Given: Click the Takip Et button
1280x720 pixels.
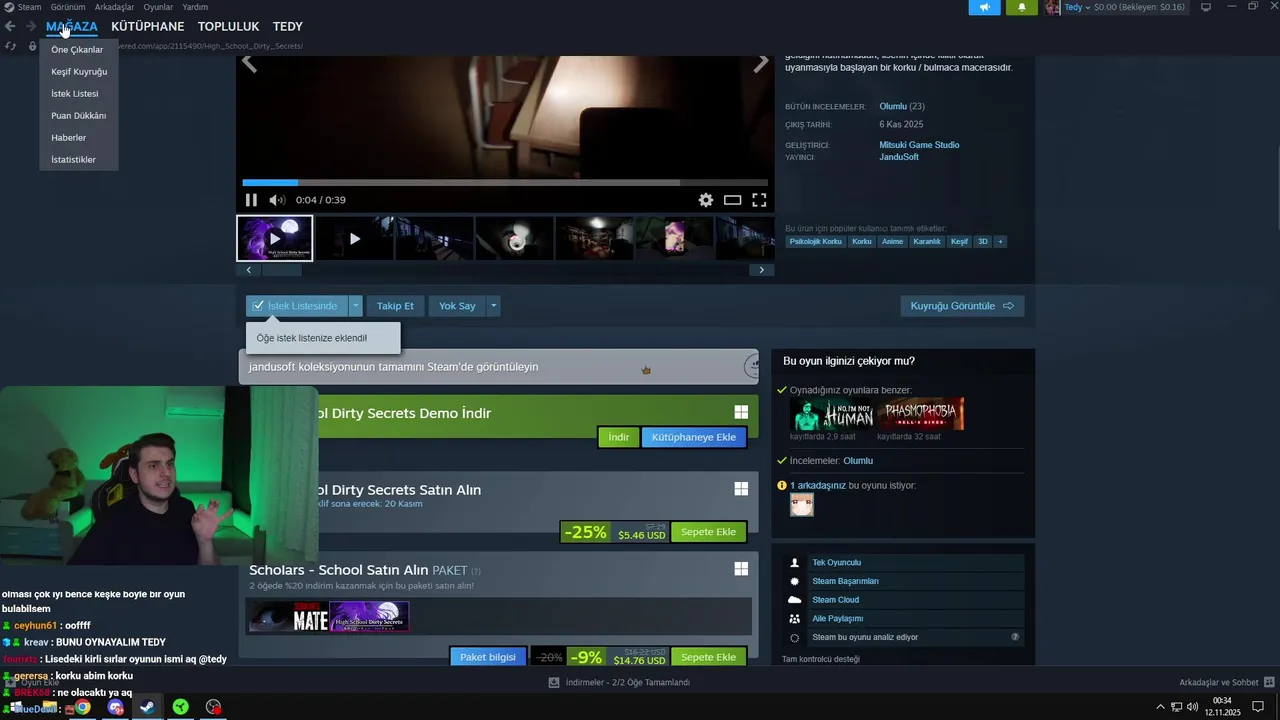Looking at the screenshot, I should (395, 306).
